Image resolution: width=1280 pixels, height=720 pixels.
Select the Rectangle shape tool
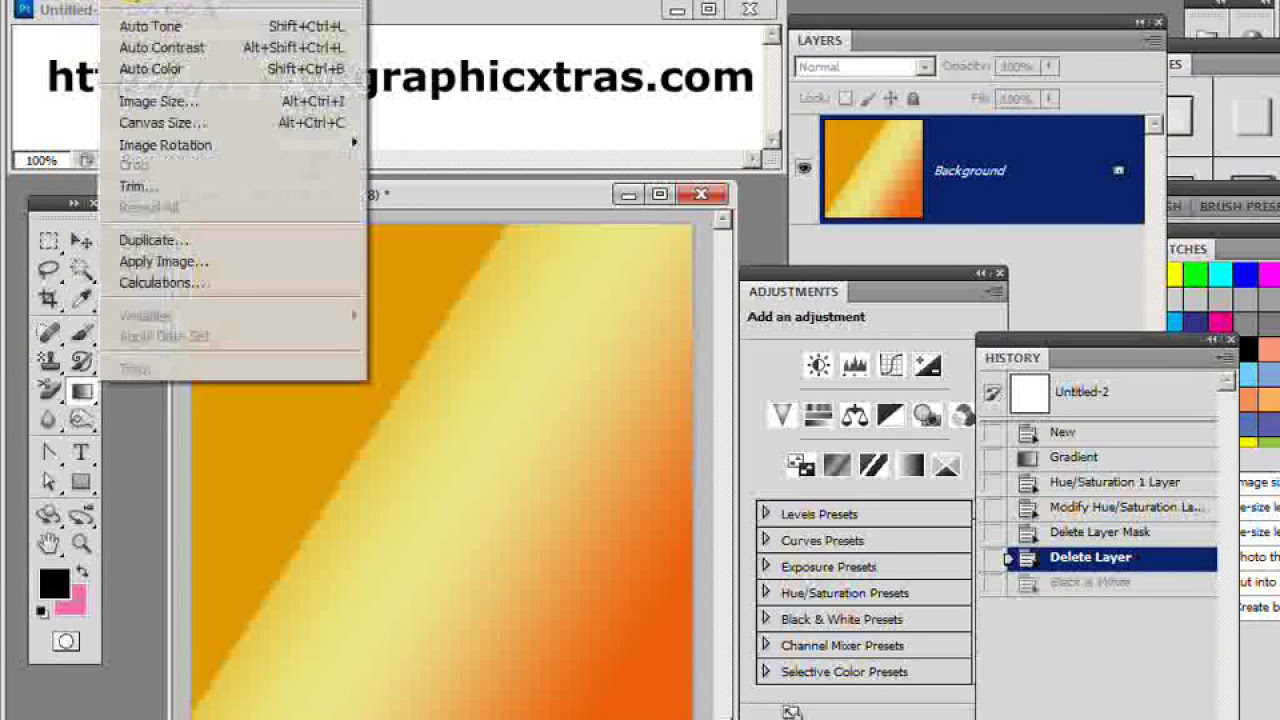coord(82,482)
